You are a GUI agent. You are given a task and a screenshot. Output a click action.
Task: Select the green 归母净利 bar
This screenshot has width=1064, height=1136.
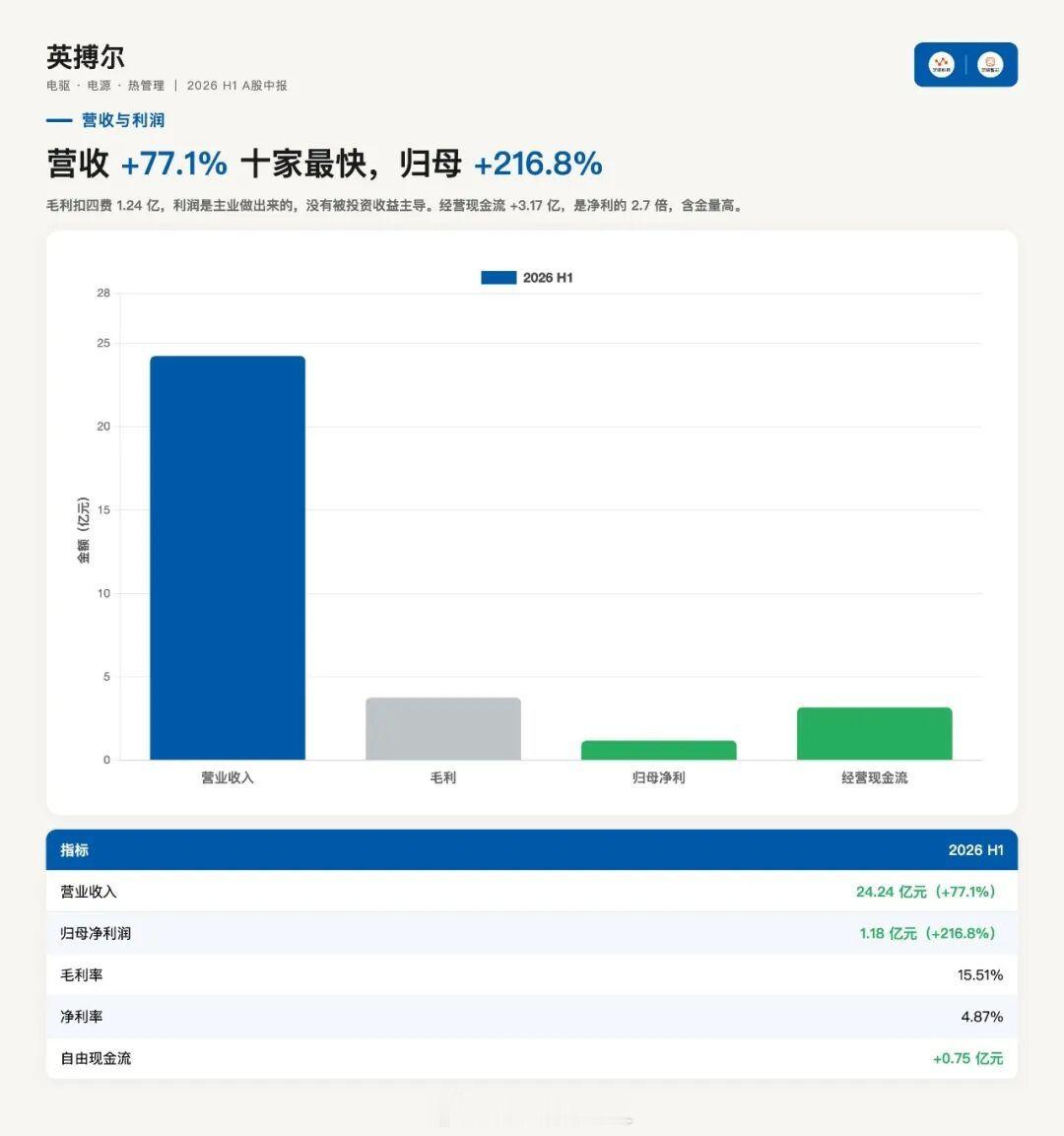click(x=658, y=750)
